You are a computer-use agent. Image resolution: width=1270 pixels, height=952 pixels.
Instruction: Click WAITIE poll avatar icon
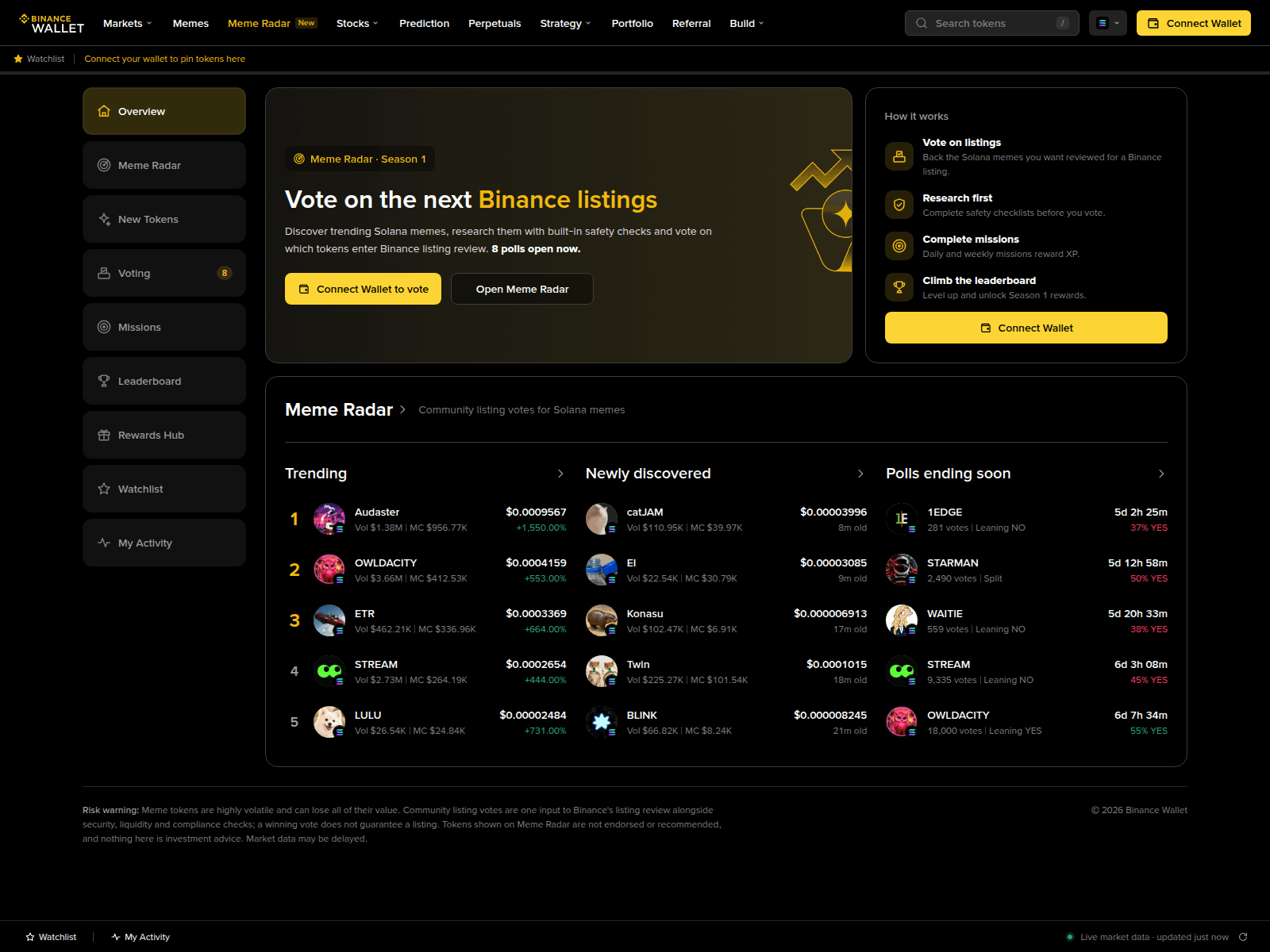click(x=902, y=620)
